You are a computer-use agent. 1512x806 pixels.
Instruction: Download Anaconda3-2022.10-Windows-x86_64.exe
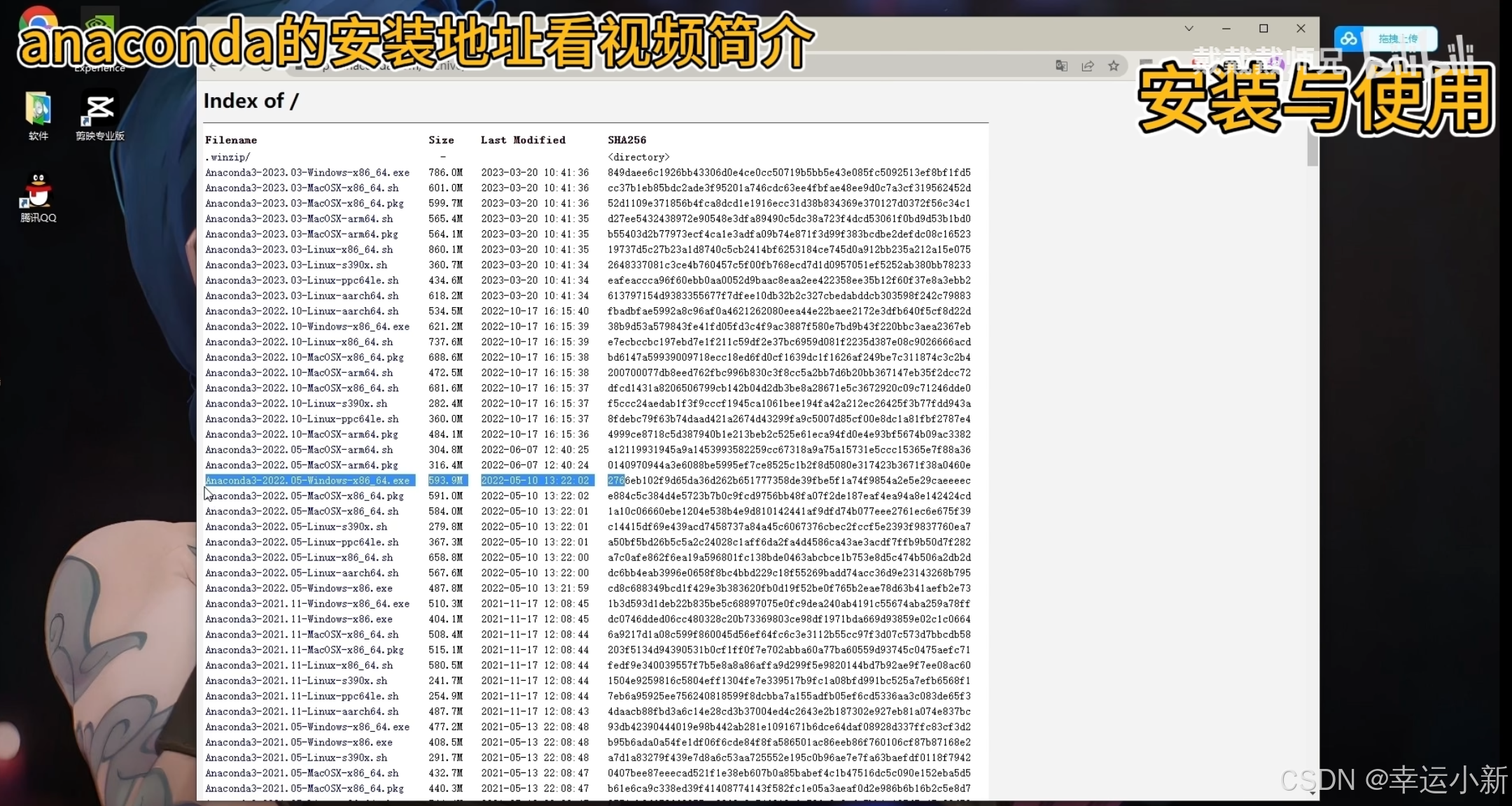click(x=307, y=327)
